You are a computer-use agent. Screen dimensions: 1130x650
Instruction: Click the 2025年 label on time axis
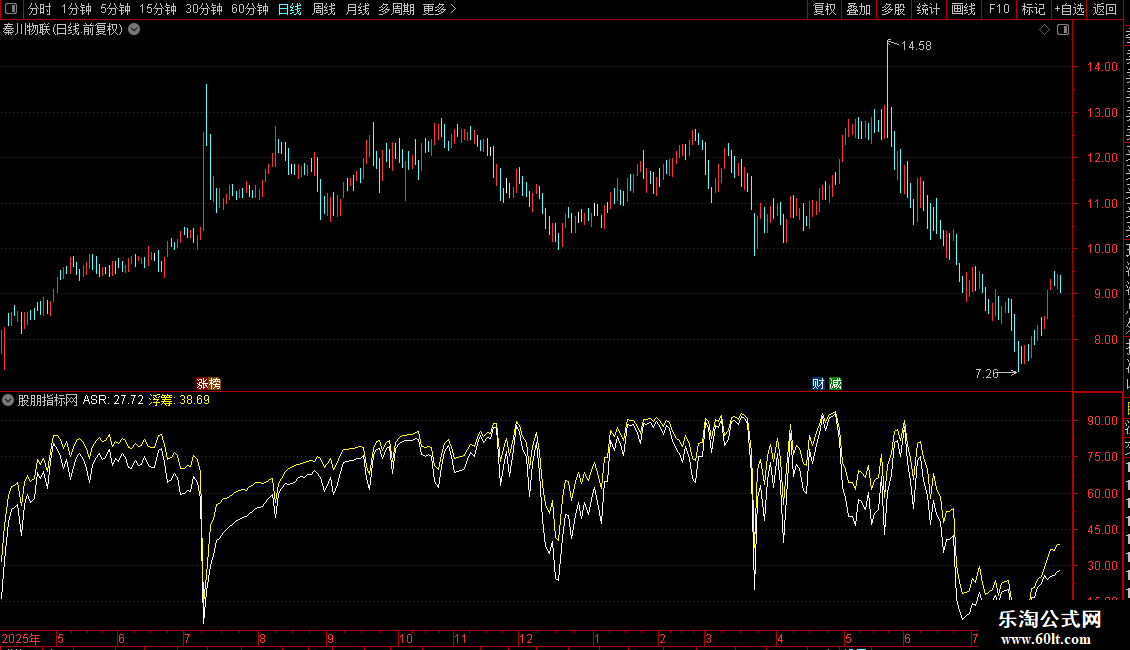[21, 638]
